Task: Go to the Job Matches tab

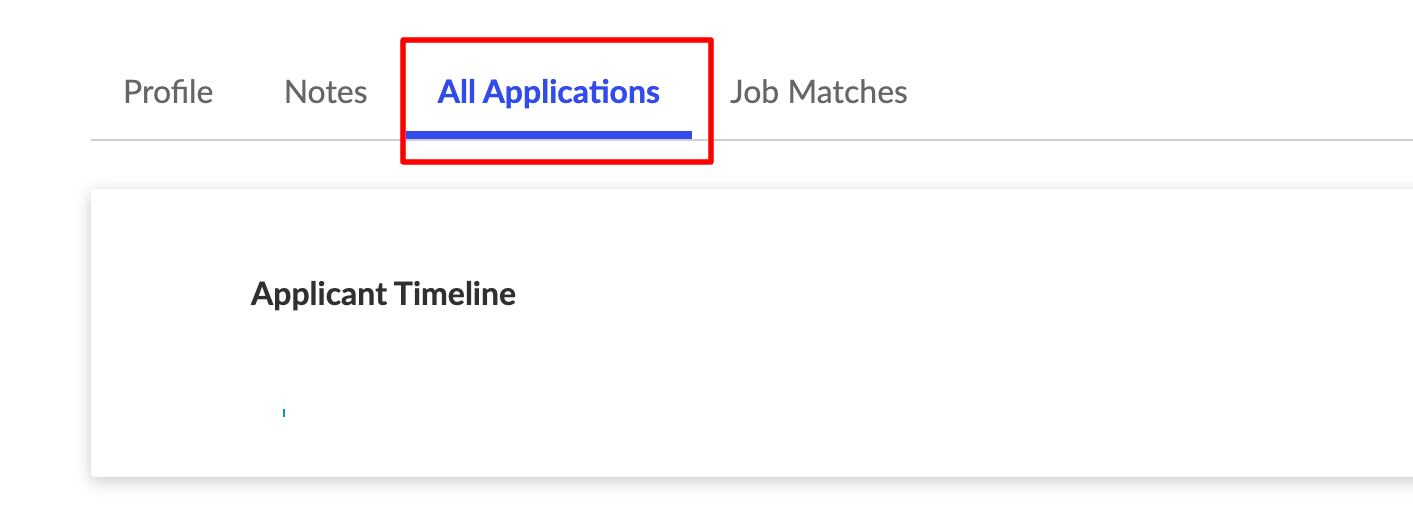Action: click(x=818, y=92)
